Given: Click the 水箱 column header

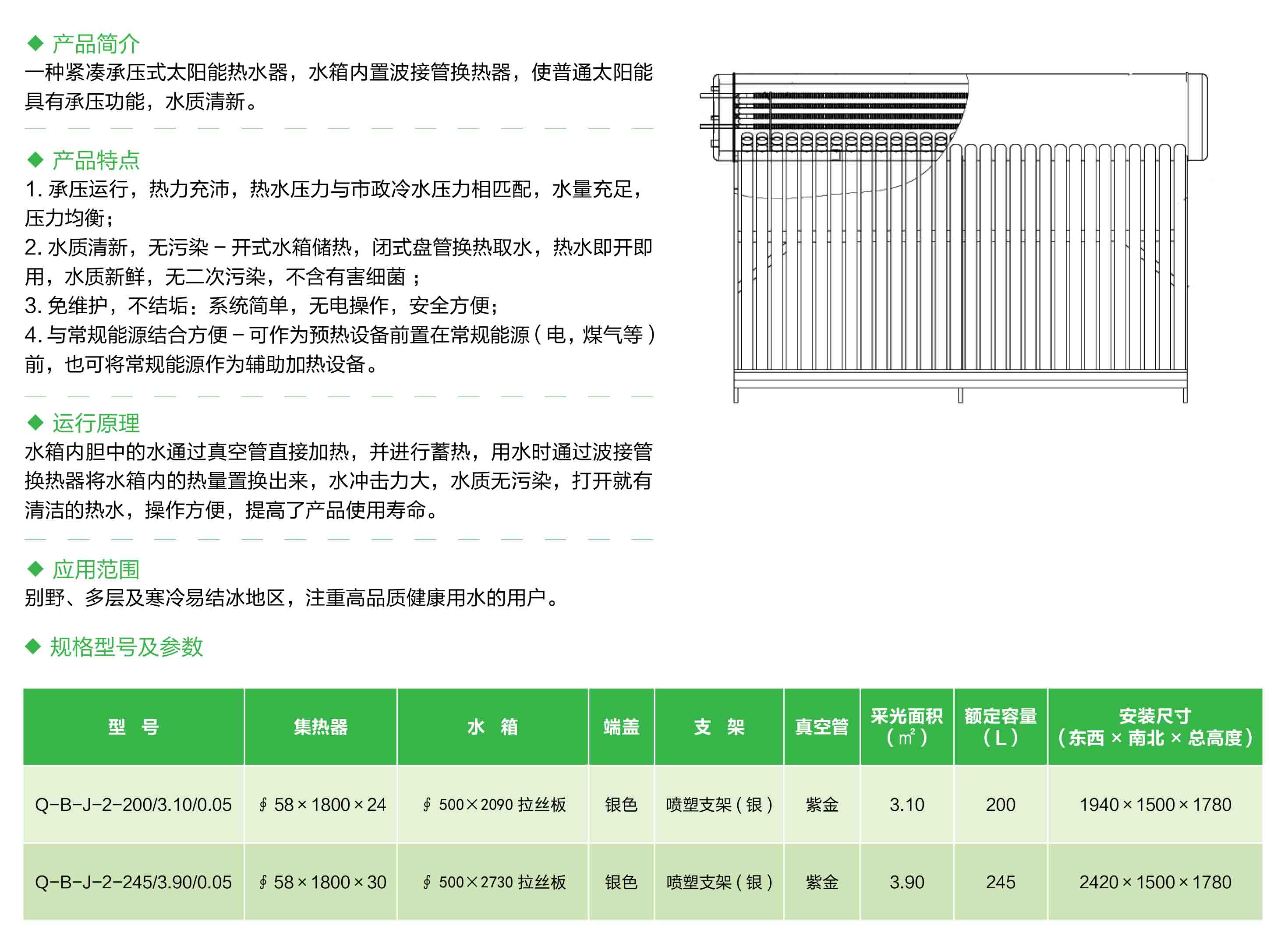Looking at the screenshot, I should [x=492, y=727].
